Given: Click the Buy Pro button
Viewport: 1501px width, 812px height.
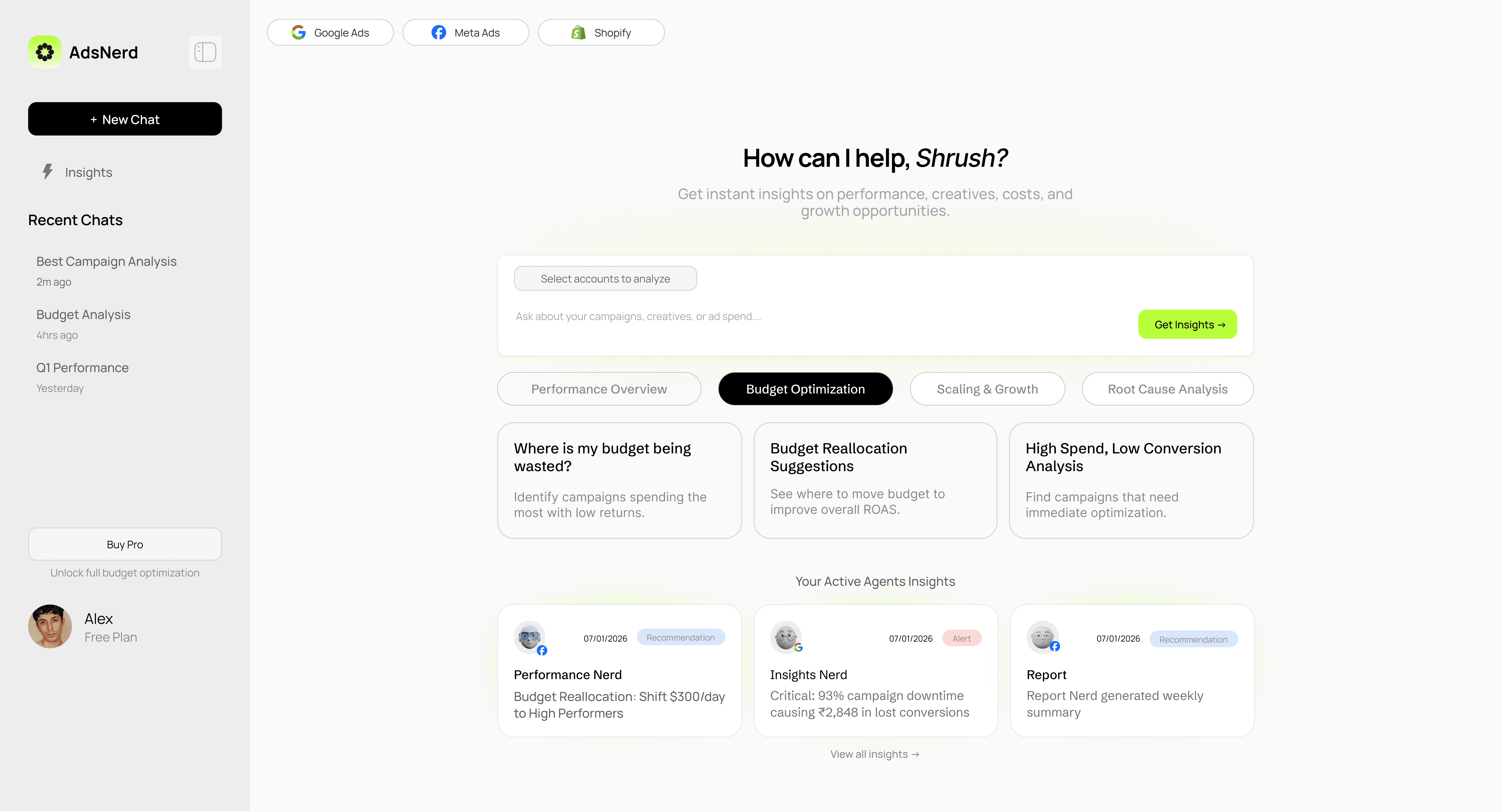Looking at the screenshot, I should (x=125, y=544).
